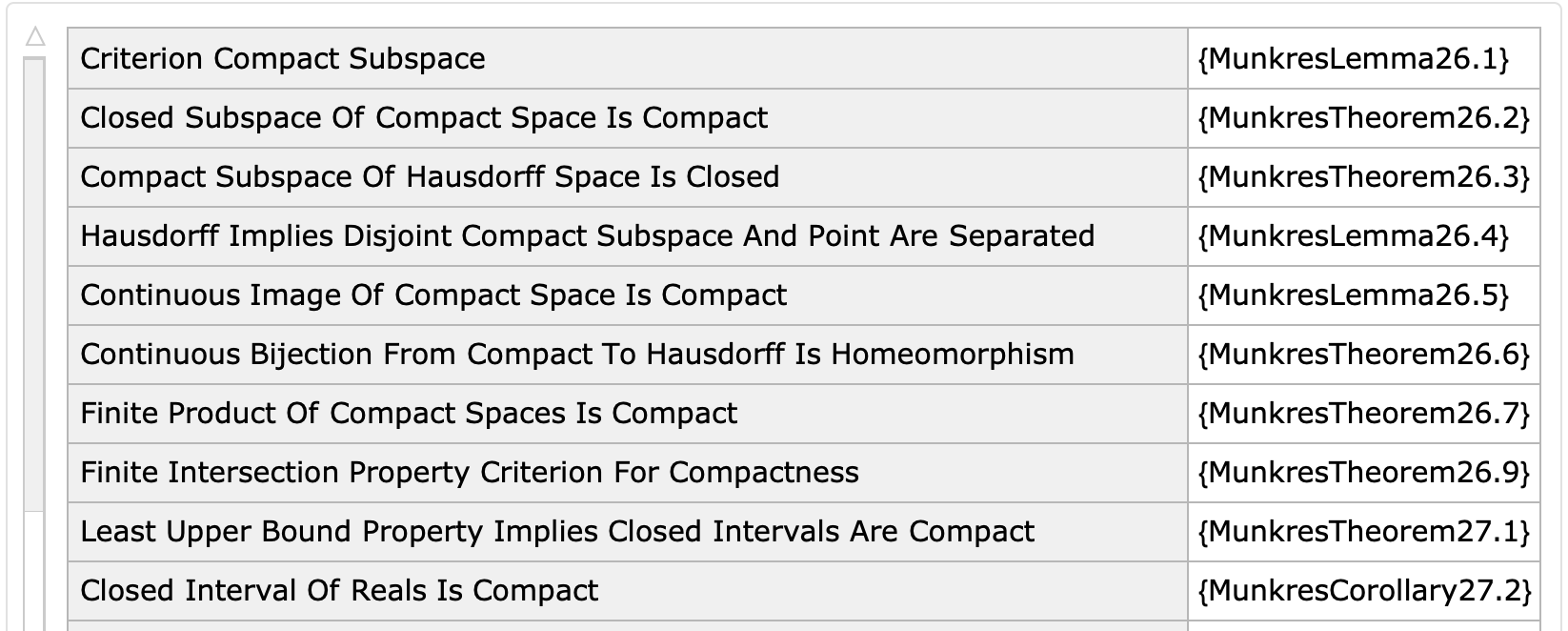Select Least Upper Bound Property Implies Closed Intervals

pos(557,532)
